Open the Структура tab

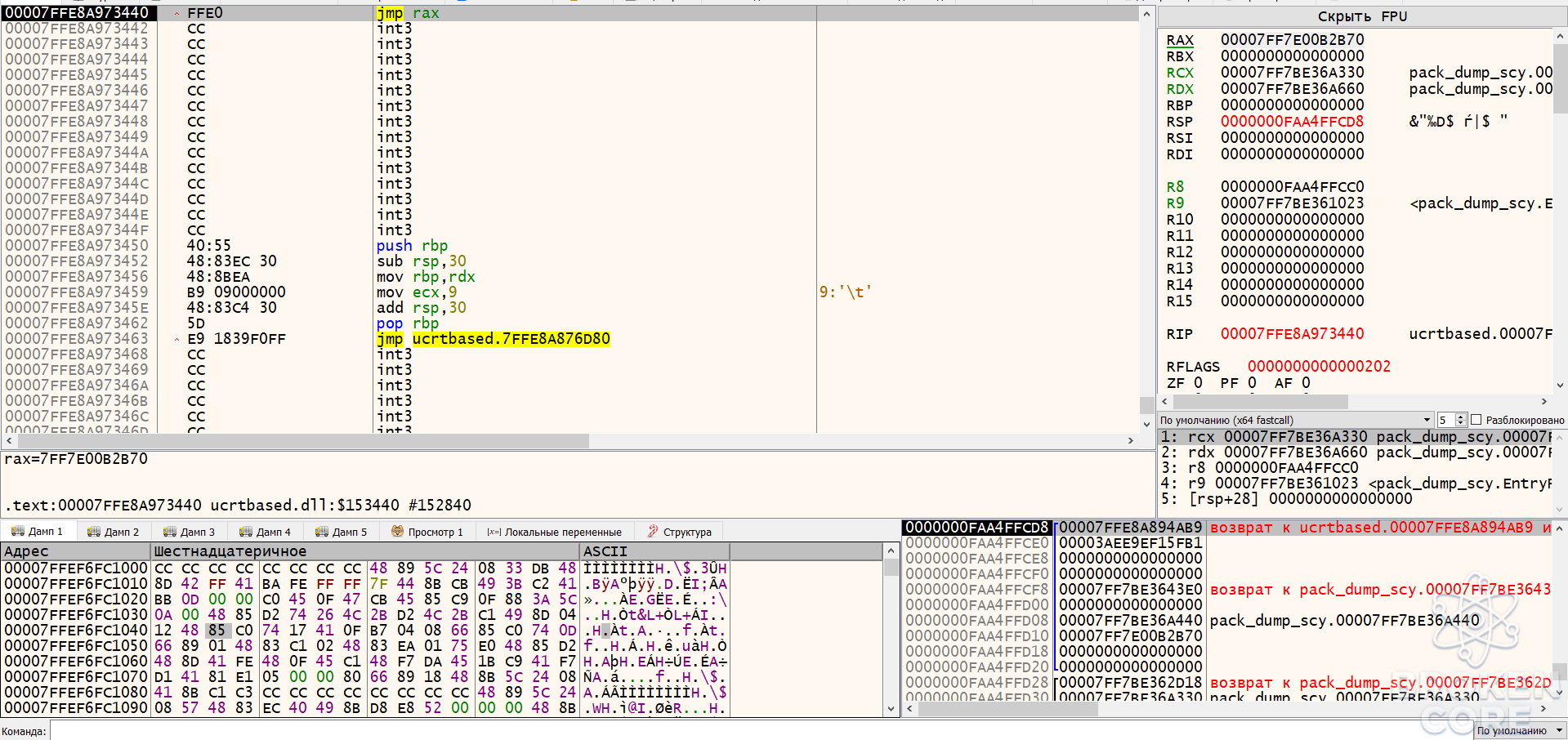click(x=679, y=532)
